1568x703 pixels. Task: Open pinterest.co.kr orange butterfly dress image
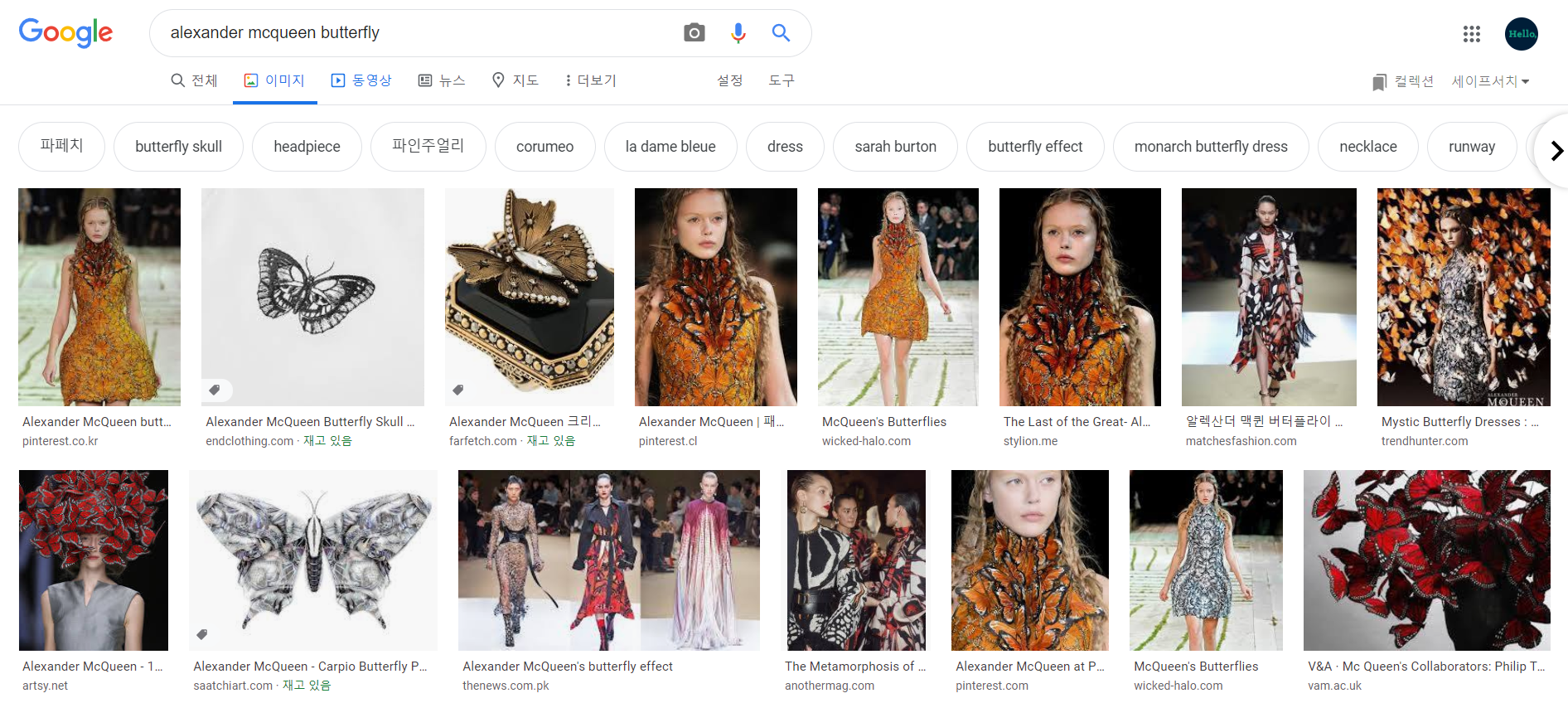point(99,297)
